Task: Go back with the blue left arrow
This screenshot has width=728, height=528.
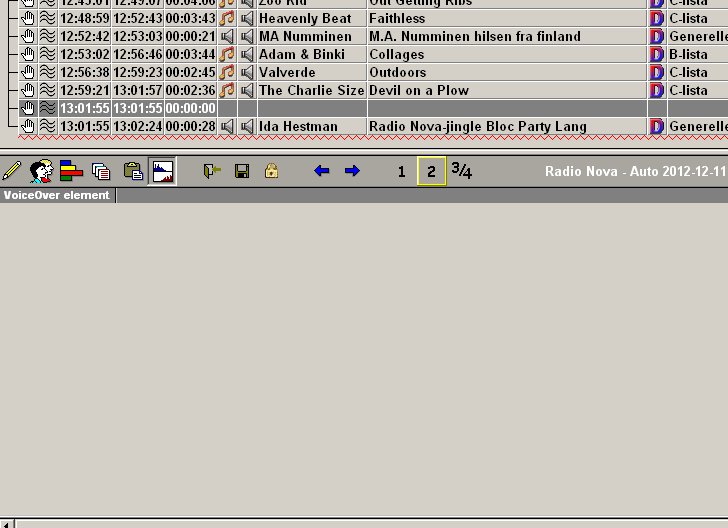Action: 321,171
